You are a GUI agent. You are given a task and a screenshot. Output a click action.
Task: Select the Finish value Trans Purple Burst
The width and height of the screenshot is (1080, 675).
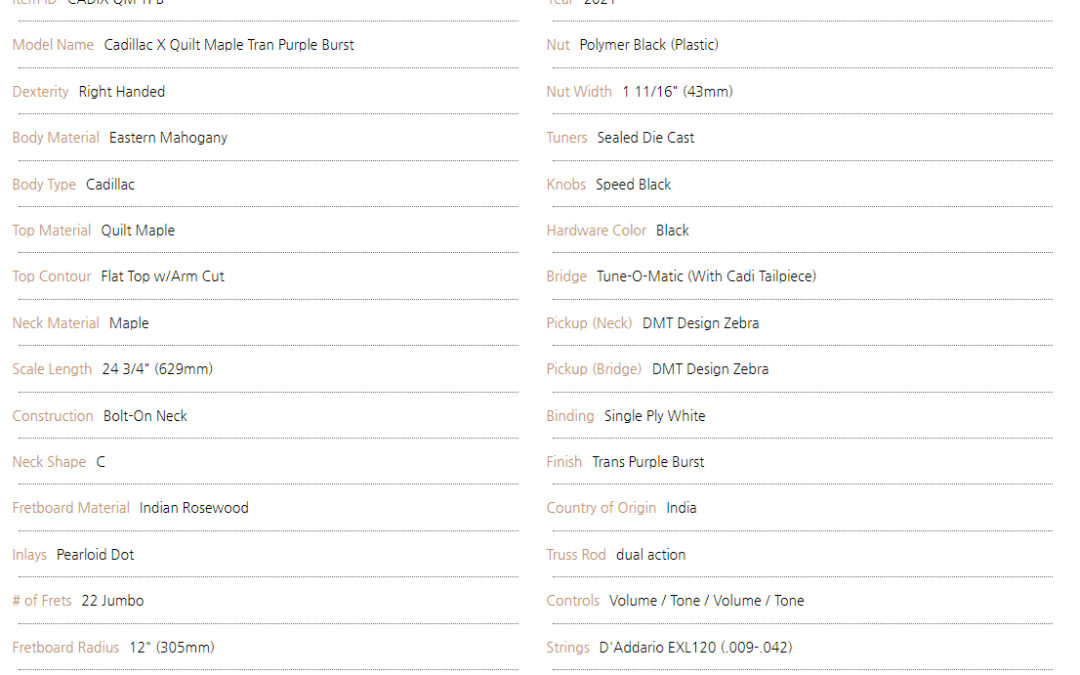648,462
